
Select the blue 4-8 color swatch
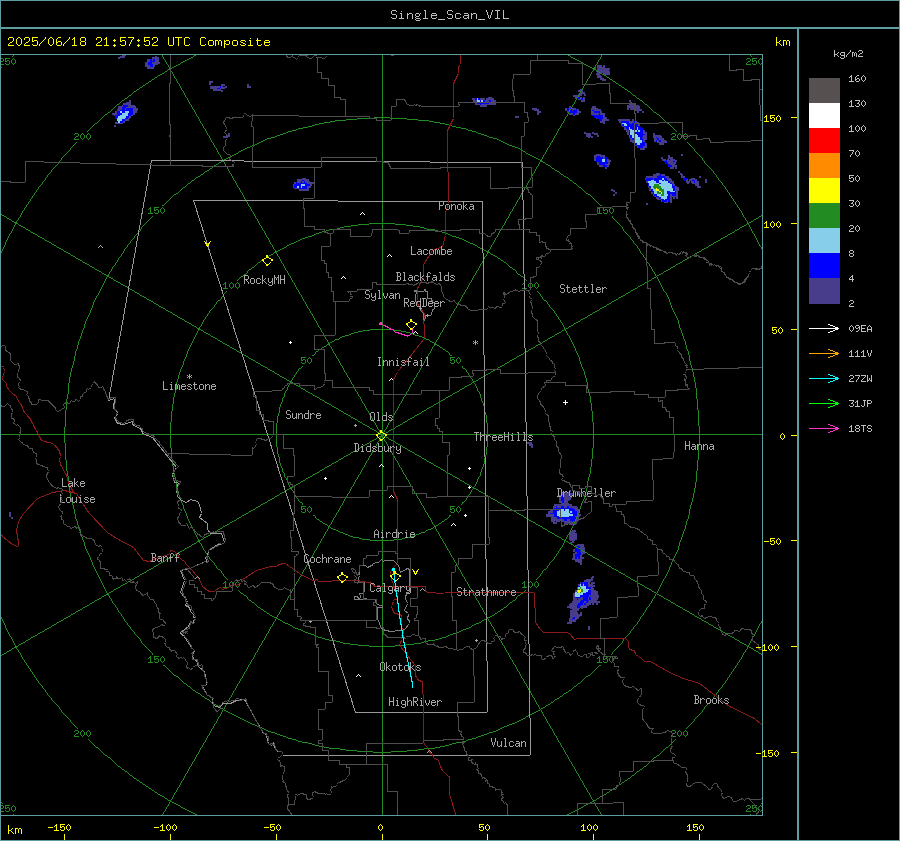(824, 266)
